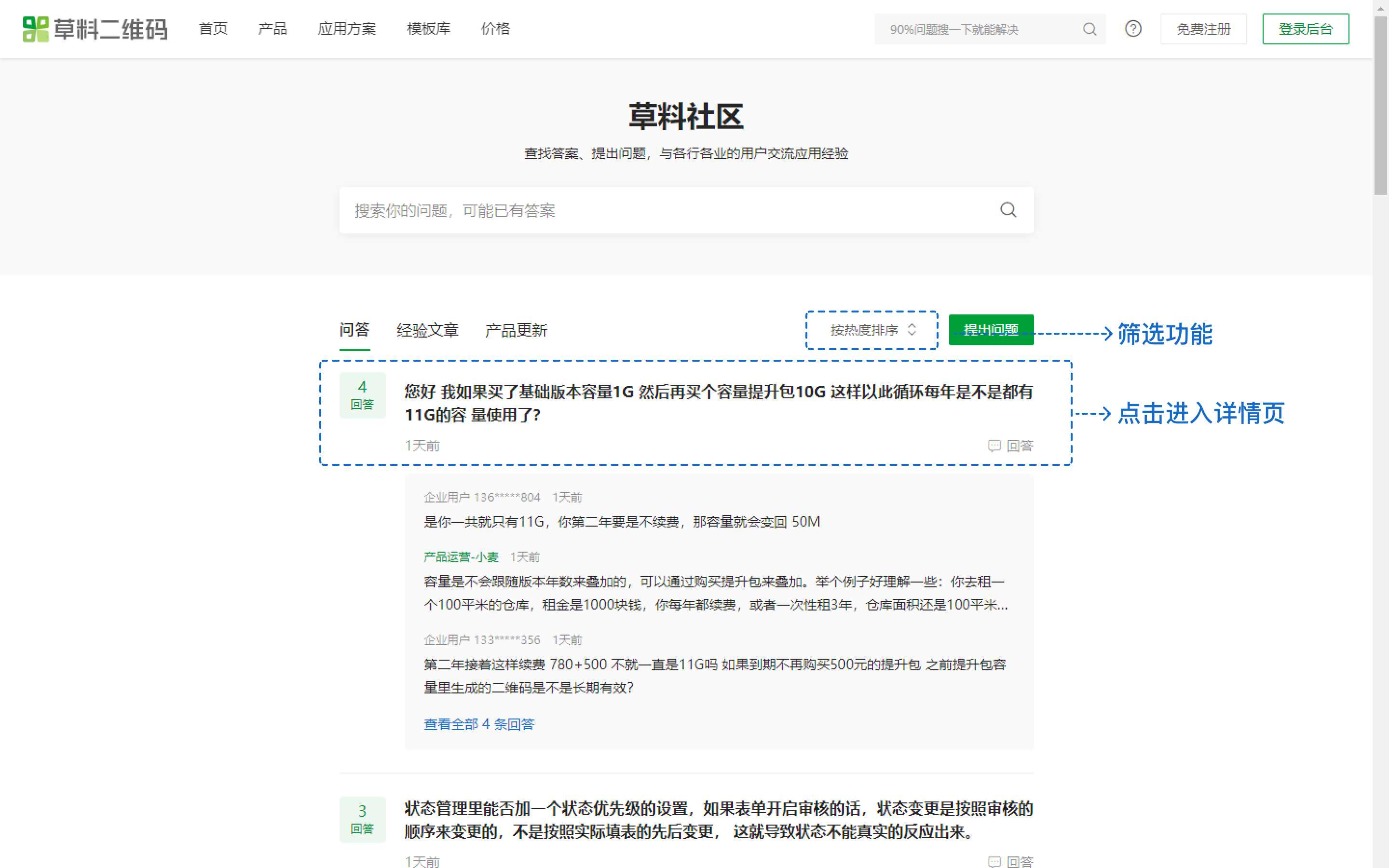Click the 登录后台 button
1389x868 pixels.
(x=1305, y=29)
